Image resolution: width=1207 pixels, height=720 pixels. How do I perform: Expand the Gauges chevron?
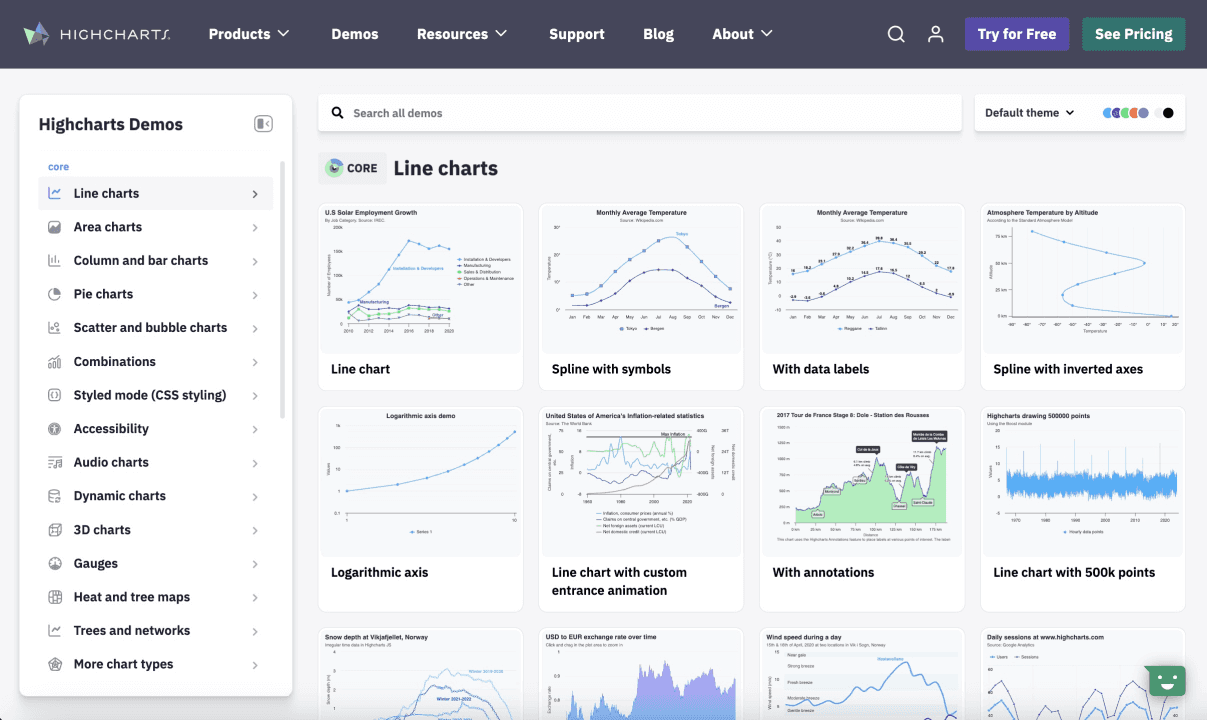[255, 564]
